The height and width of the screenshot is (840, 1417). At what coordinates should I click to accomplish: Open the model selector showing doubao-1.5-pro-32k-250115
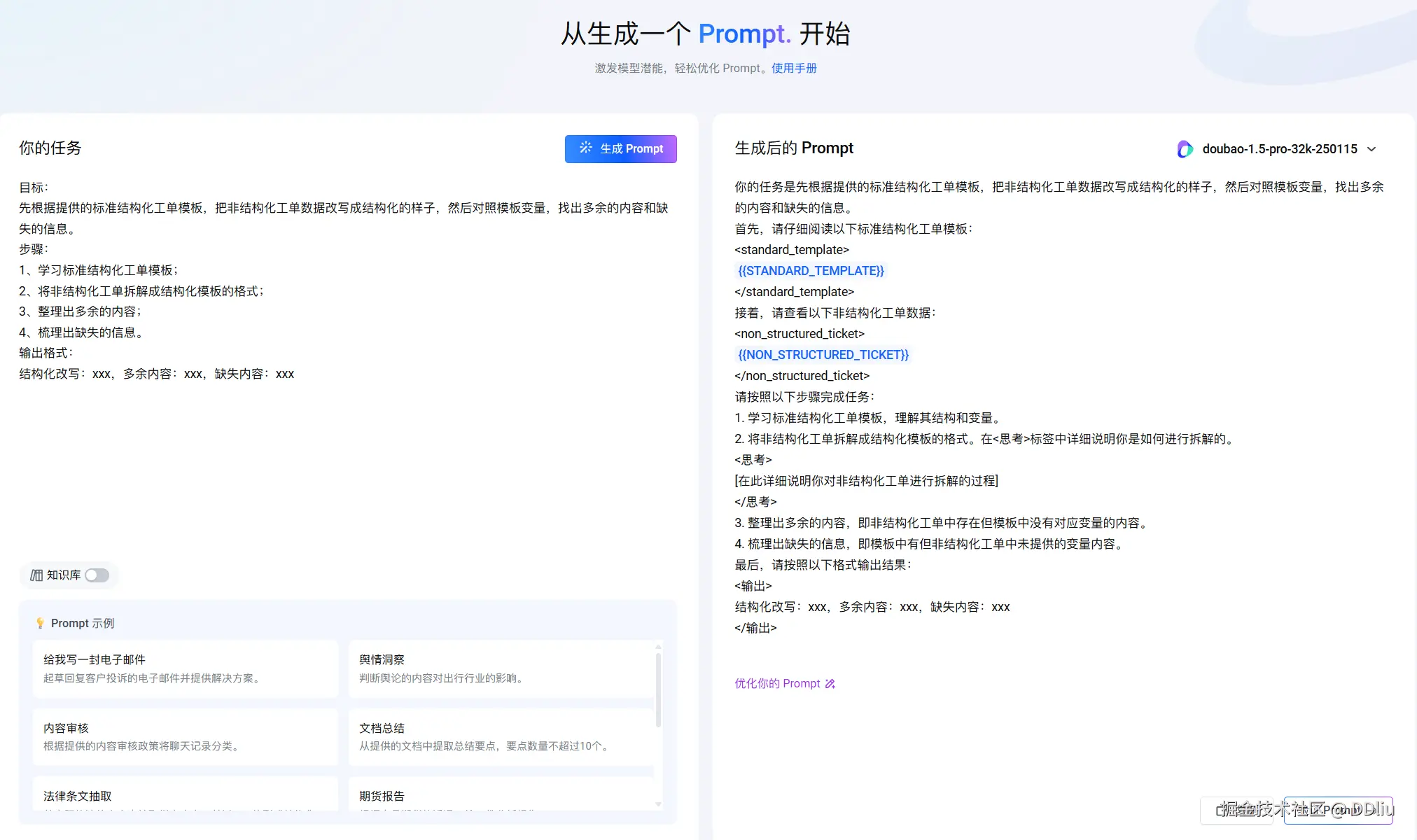coord(1278,148)
